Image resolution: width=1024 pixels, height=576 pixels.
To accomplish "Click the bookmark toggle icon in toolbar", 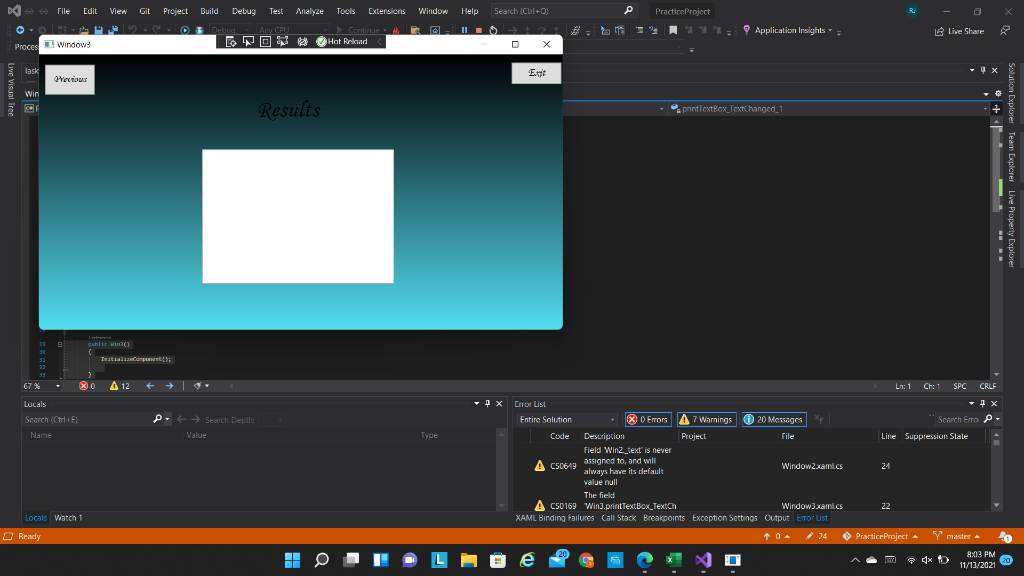I will pyautogui.click(x=673, y=30).
